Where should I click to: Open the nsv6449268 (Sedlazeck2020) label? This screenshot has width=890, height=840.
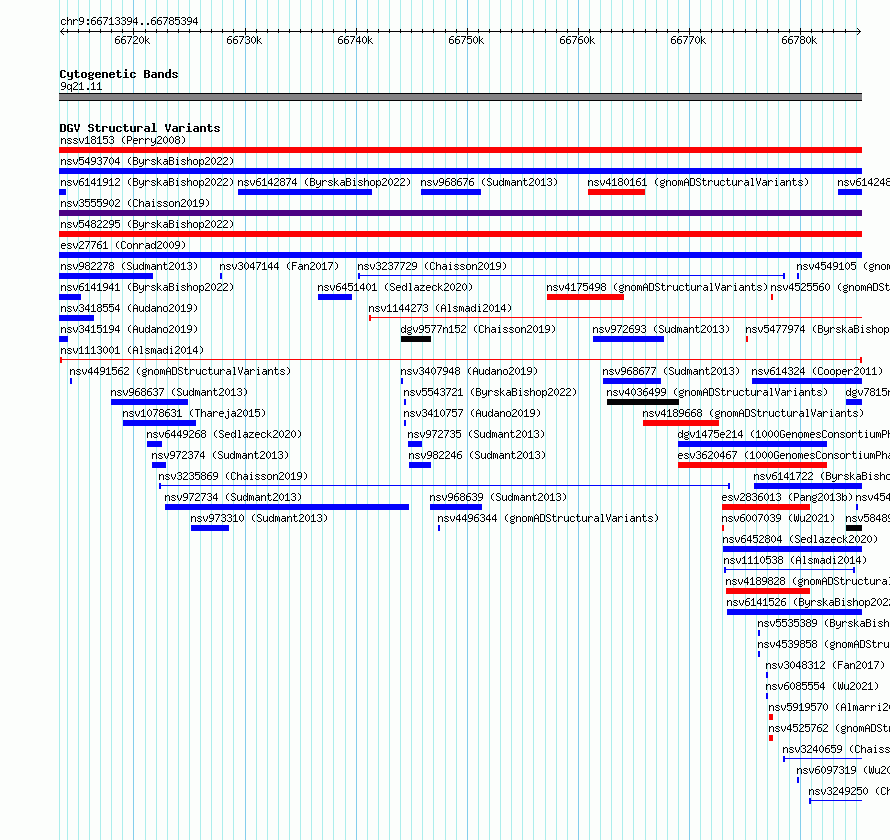pyautogui.click(x=224, y=434)
